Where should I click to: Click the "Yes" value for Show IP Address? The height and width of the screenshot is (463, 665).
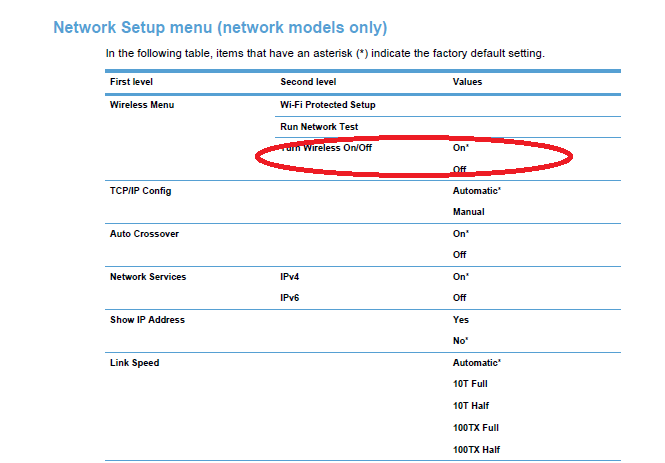tap(461, 320)
